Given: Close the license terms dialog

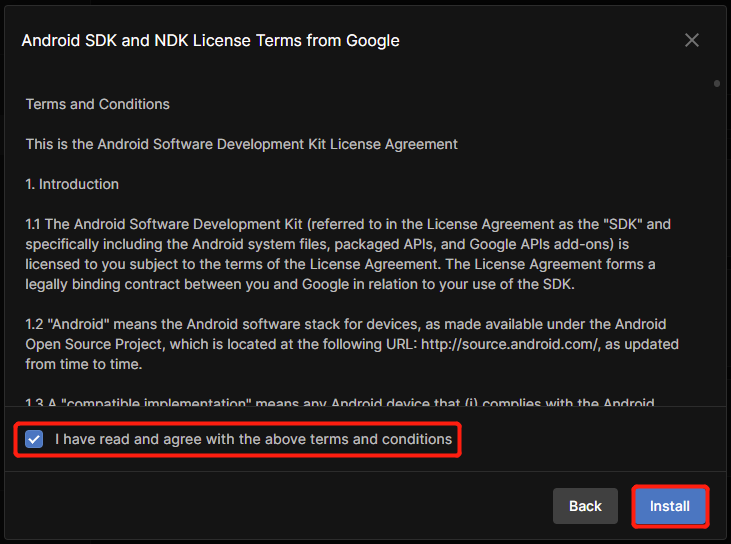Looking at the screenshot, I should (x=692, y=40).
